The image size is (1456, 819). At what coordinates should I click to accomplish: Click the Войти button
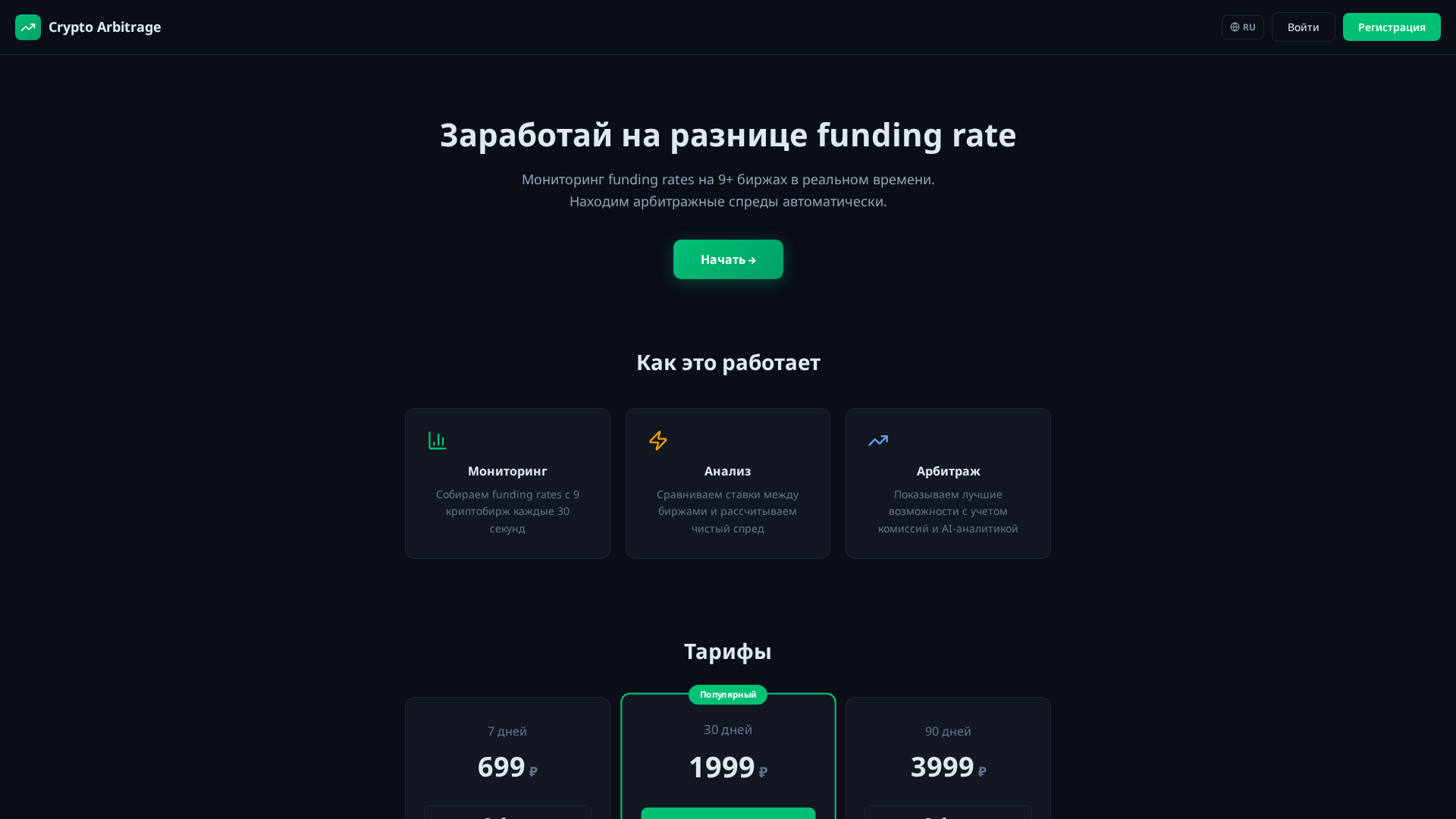pos(1303,27)
